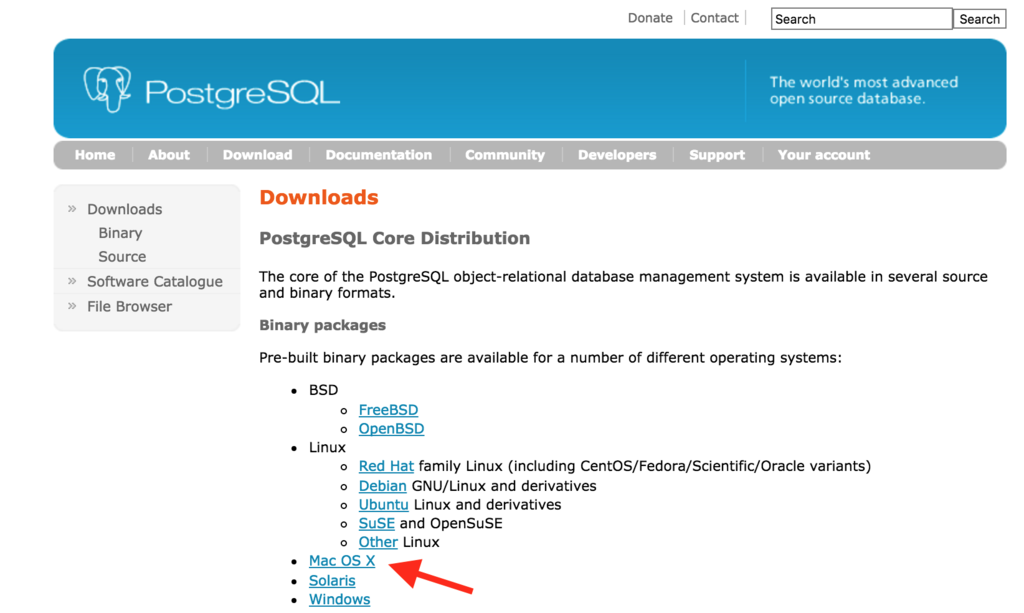Click the banner tagline 'The world's most advanced'
Image resolution: width=1024 pixels, height=613 pixels.
863,82
